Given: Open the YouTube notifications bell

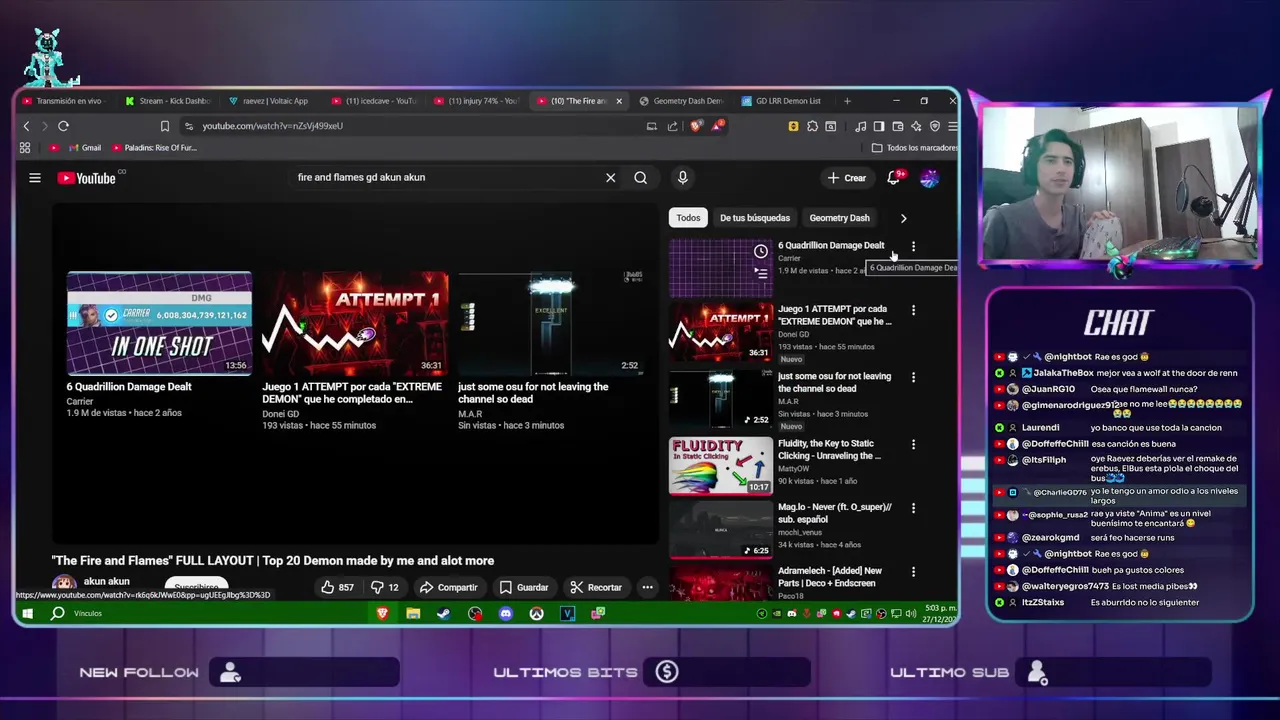Looking at the screenshot, I should click(894, 178).
